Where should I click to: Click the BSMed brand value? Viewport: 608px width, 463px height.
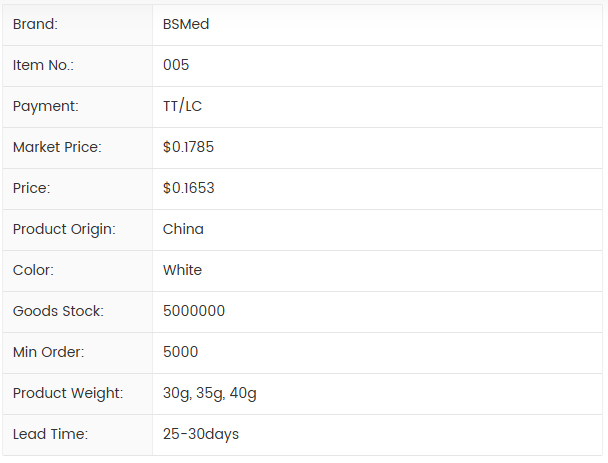(186, 24)
